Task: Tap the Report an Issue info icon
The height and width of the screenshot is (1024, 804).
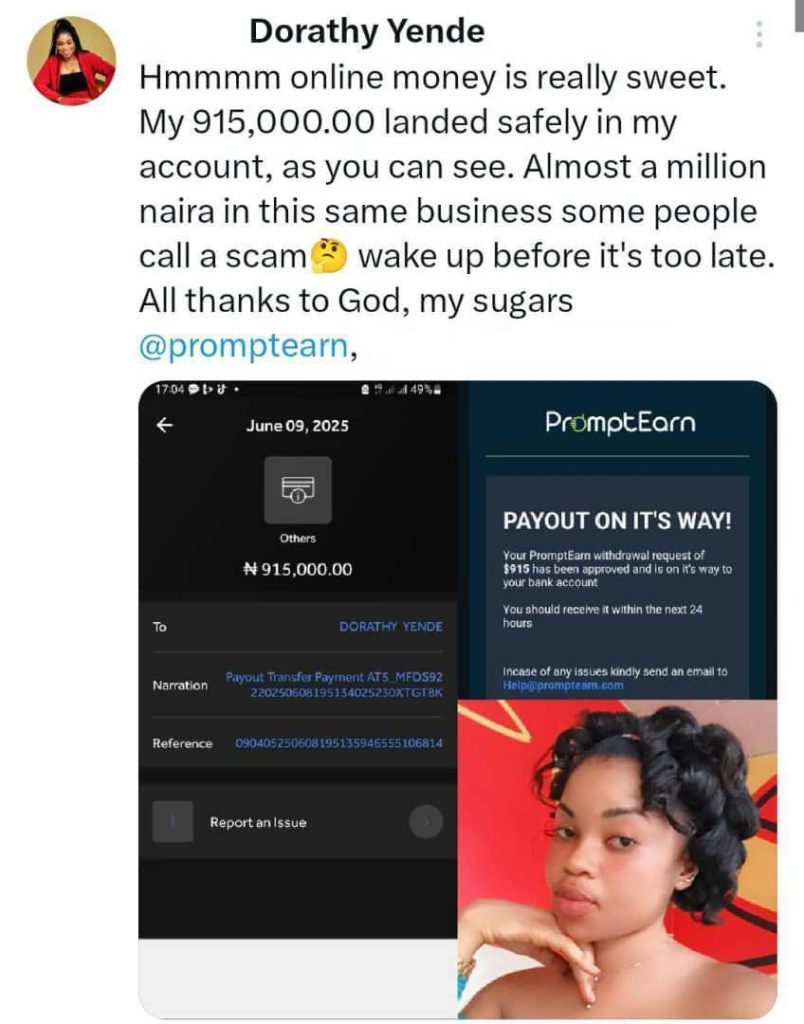Action: (172, 822)
